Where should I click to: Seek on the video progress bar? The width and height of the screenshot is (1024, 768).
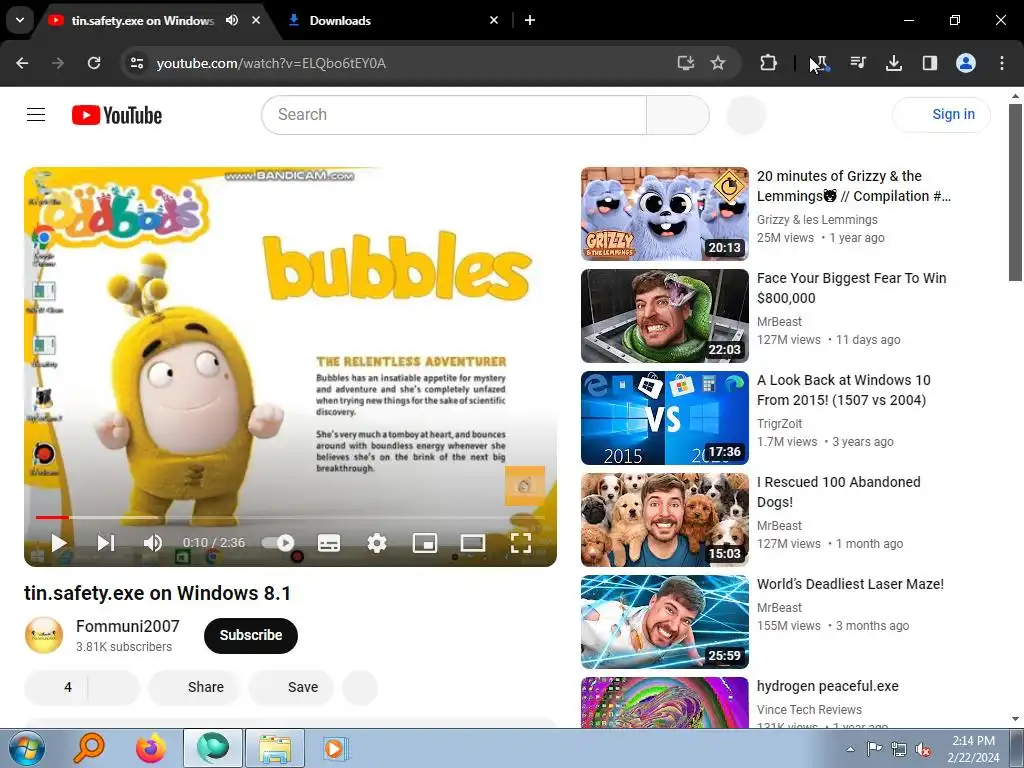pos(290,517)
